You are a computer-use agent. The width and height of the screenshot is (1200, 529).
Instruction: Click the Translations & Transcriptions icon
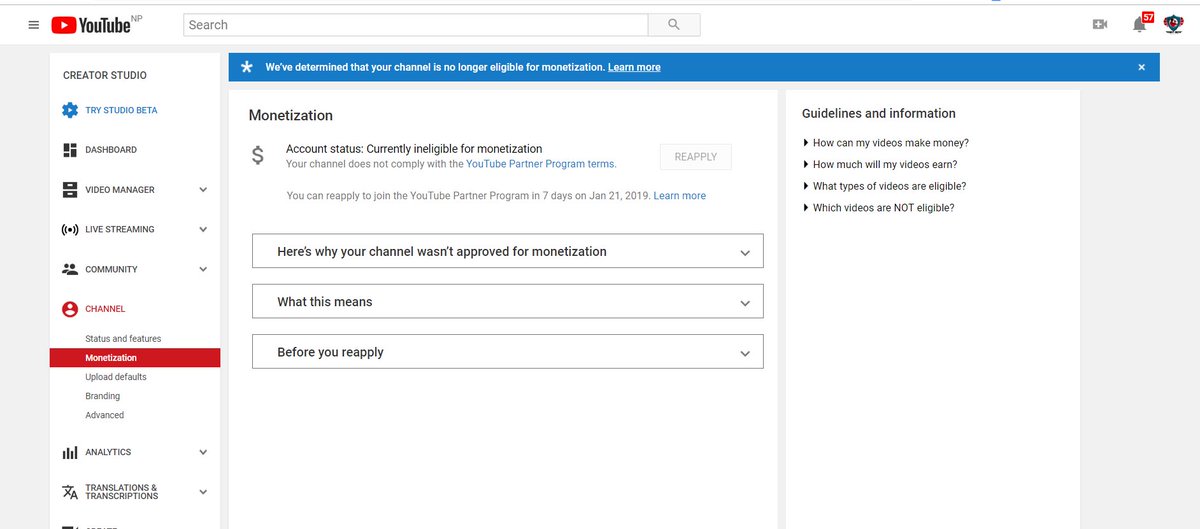[70, 492]
